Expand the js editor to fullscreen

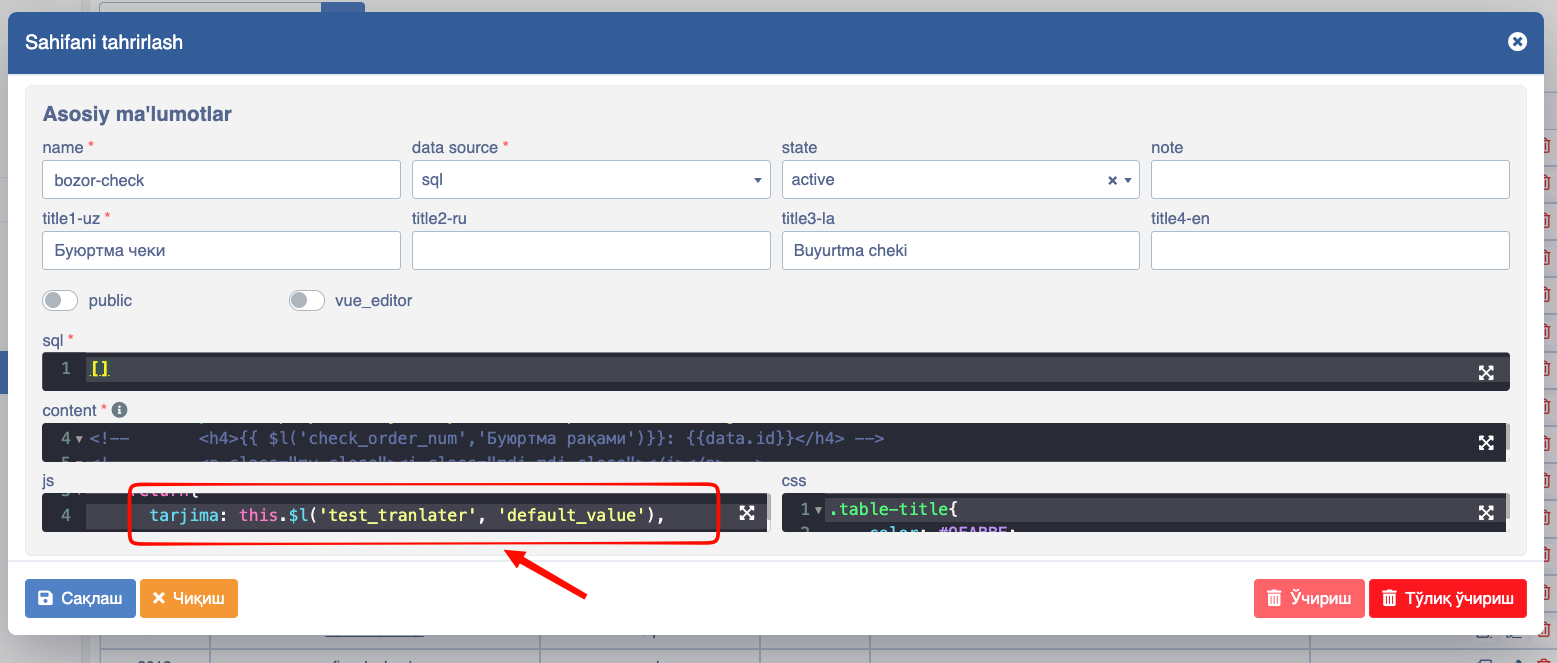pos(746,513)
